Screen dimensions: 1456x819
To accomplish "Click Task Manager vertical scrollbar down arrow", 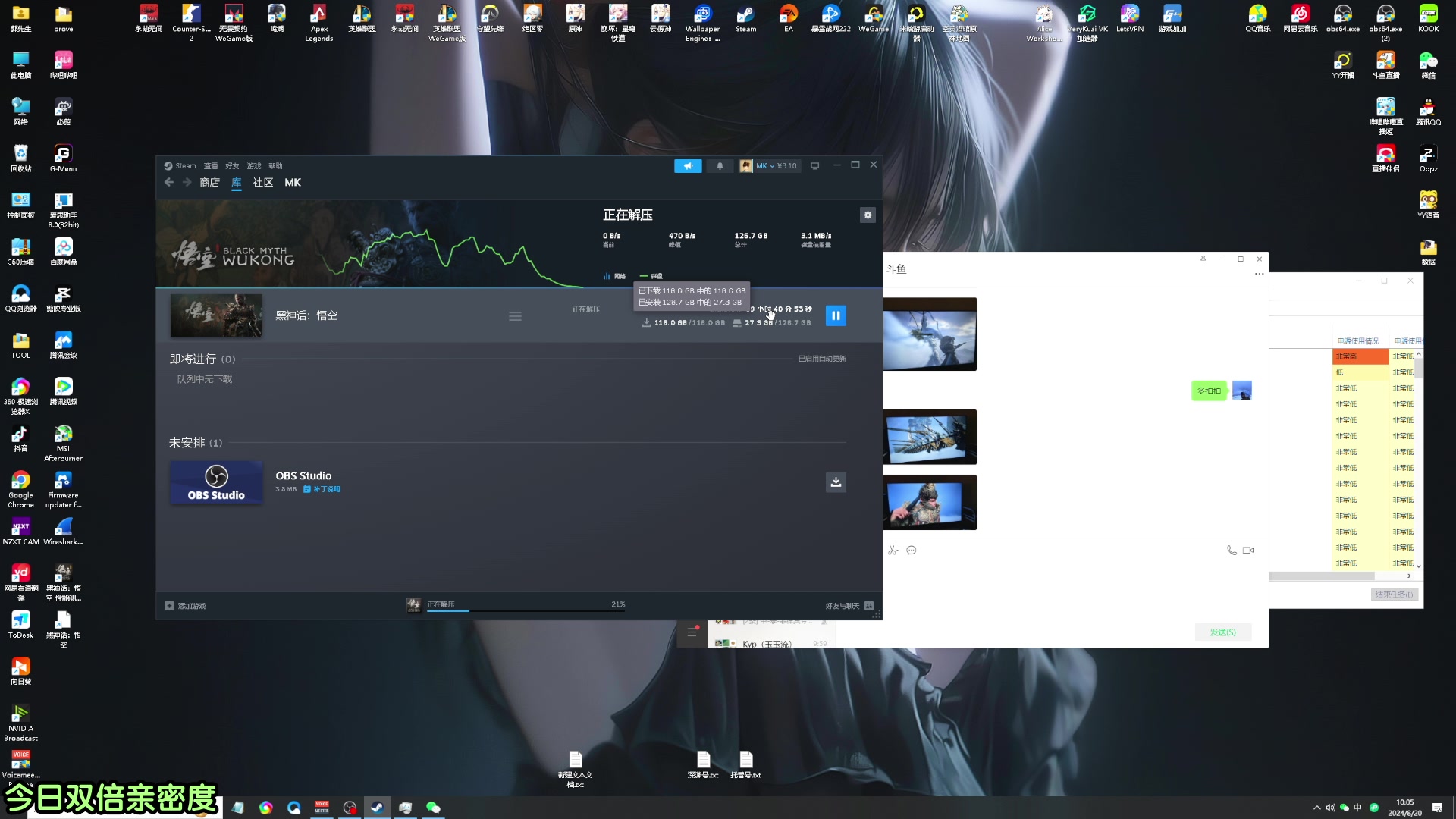I will pyautogui.click(x=1419, y=566).
